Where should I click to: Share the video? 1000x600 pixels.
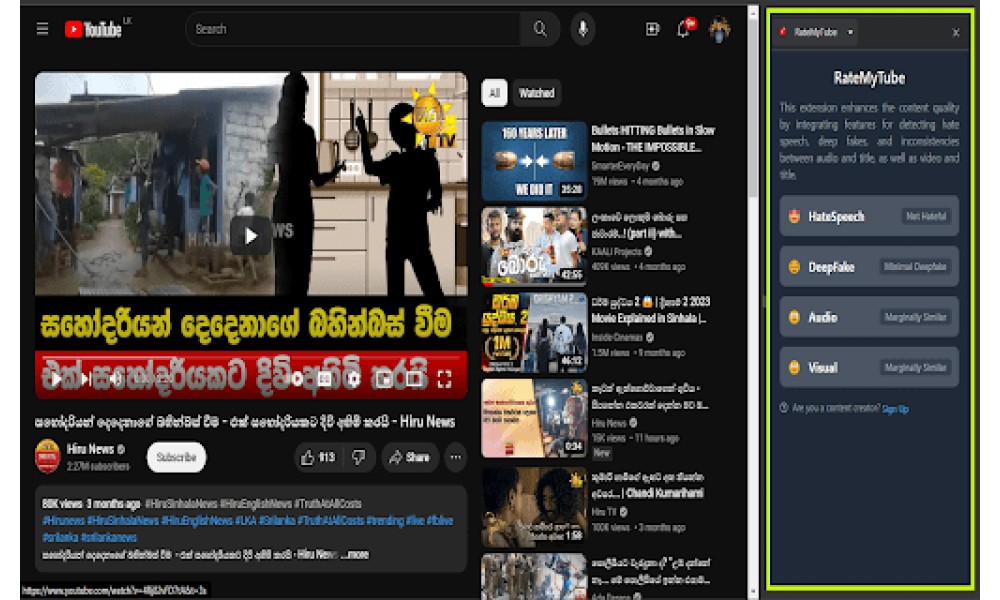(409, 457)
